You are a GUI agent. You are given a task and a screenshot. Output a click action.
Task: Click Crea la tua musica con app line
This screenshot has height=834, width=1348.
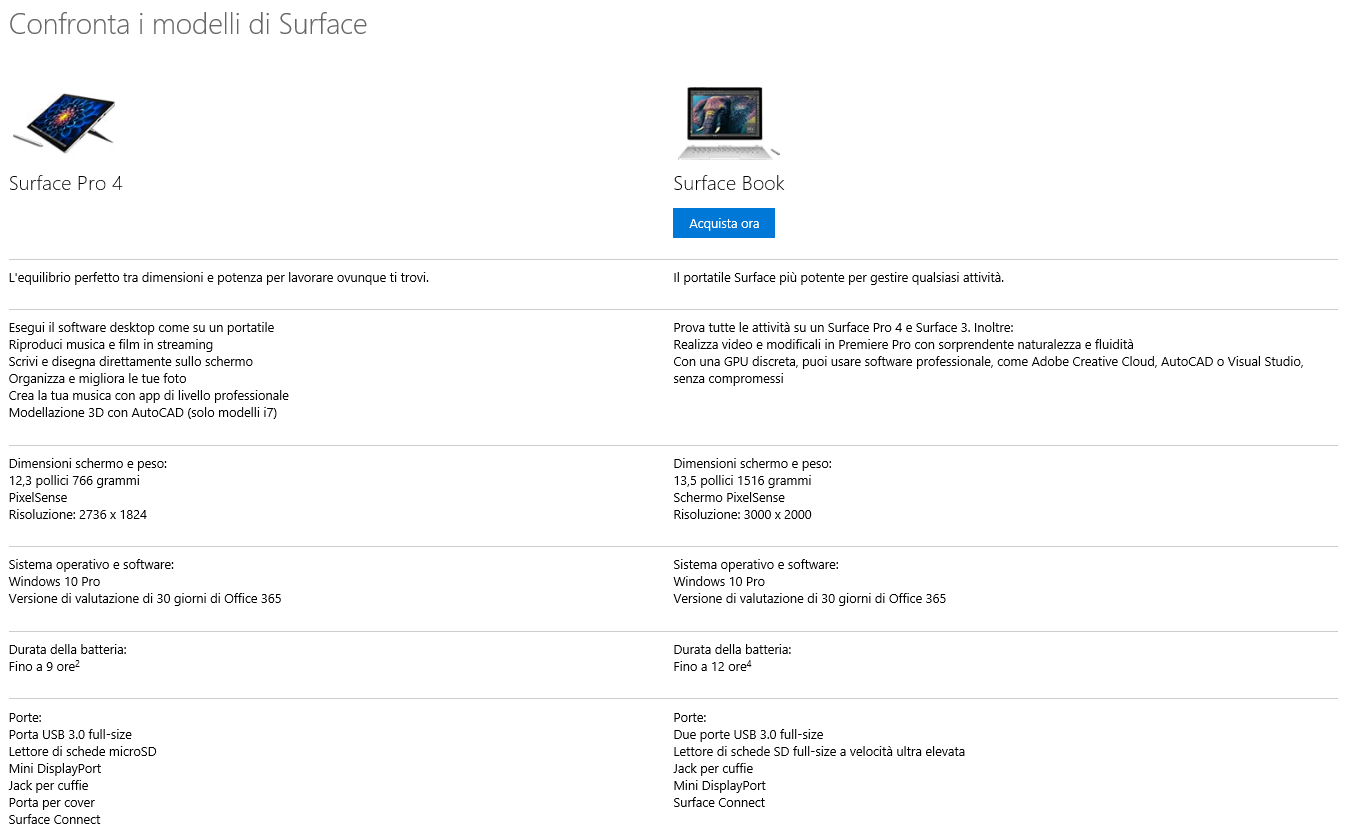tap(149, 396)
